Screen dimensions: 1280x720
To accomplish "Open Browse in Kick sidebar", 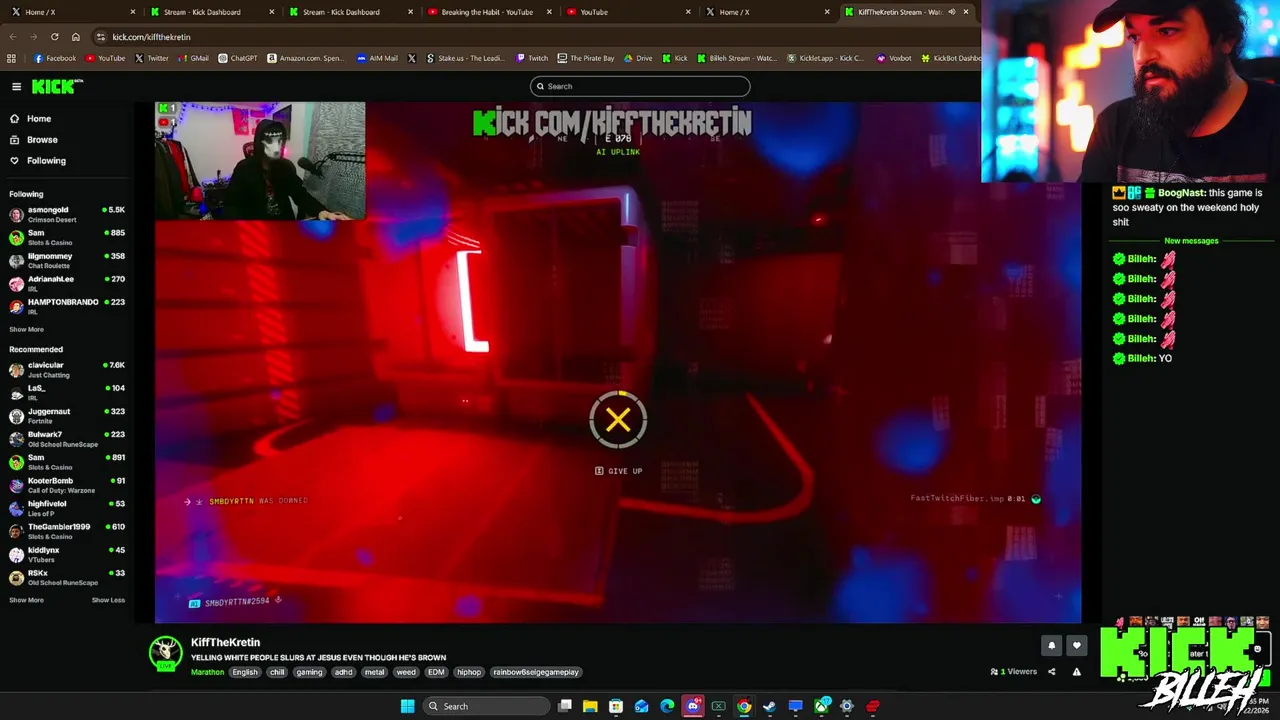I will pyautogui.click(x=42, y=140).
